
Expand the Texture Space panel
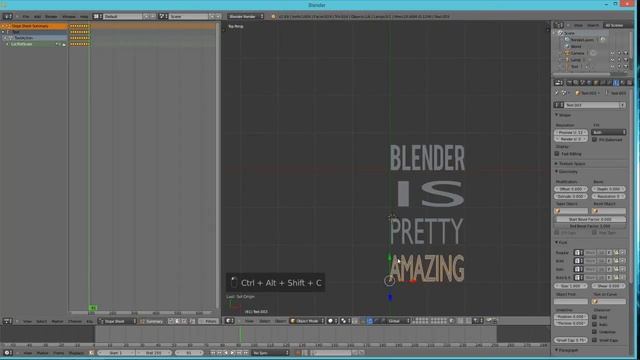coord(570,164)
